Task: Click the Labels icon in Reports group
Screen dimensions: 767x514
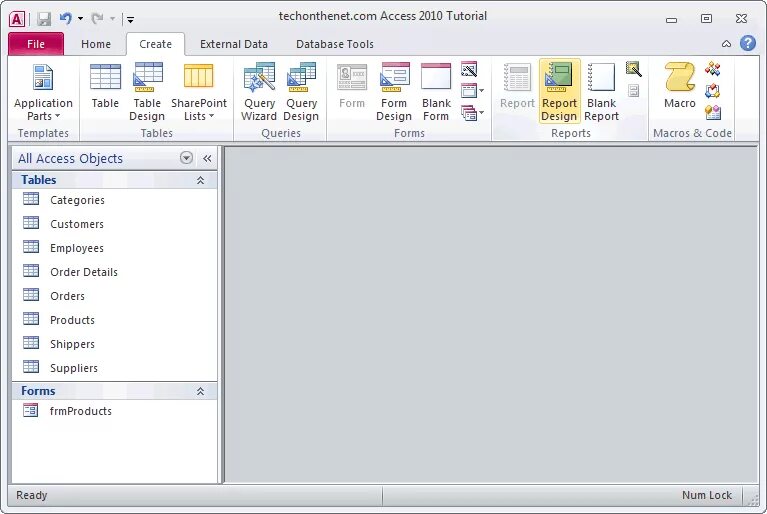Action: (633, 90)
